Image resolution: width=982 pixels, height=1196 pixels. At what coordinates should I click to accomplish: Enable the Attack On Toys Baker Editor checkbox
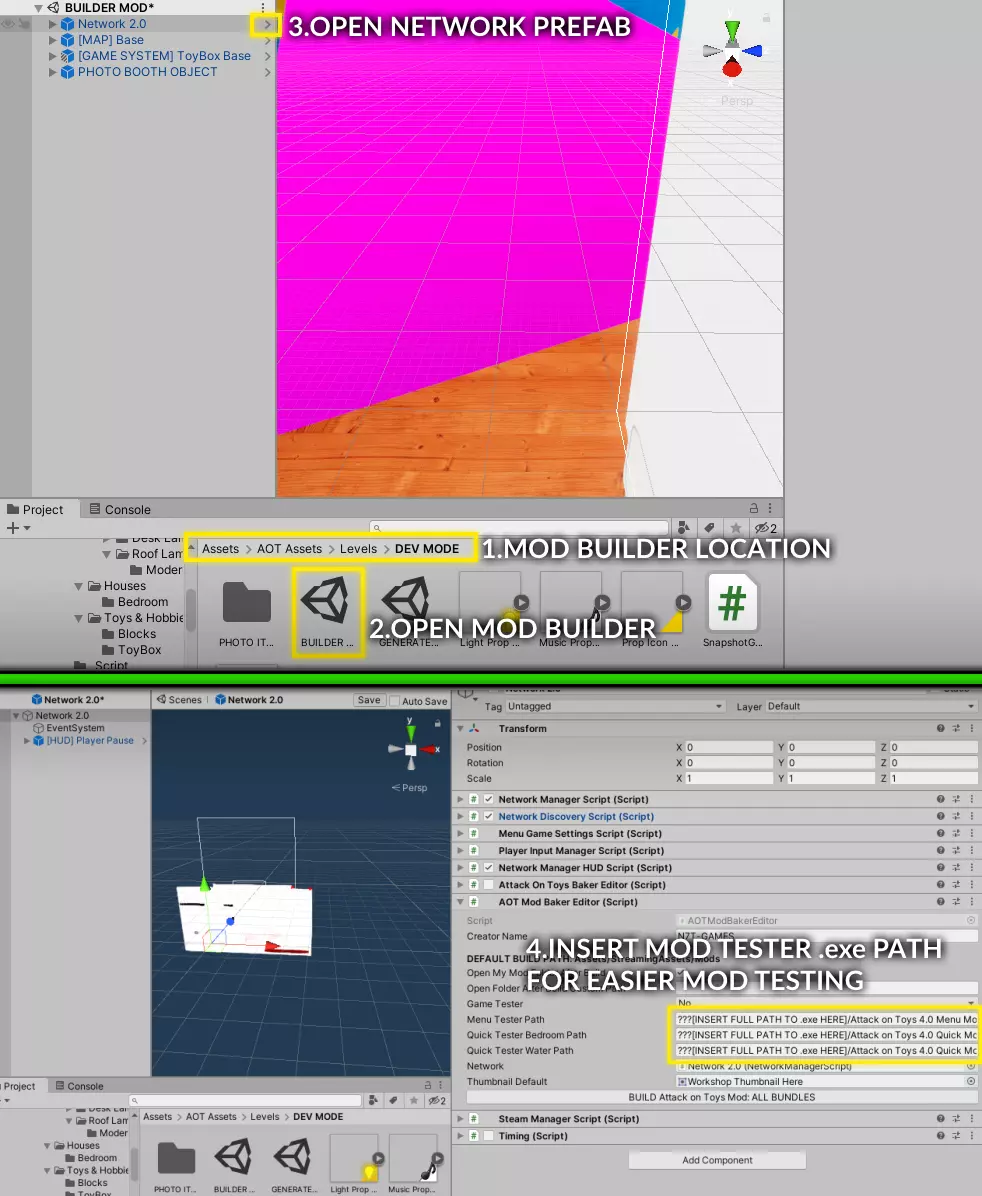click(x=489, y=885)
